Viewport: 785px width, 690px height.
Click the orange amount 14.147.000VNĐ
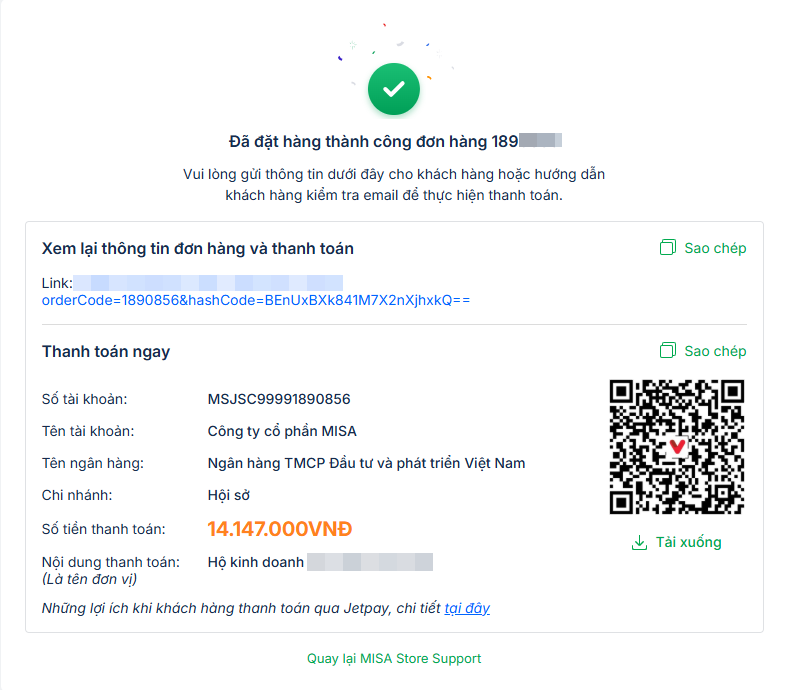[280, 529]
